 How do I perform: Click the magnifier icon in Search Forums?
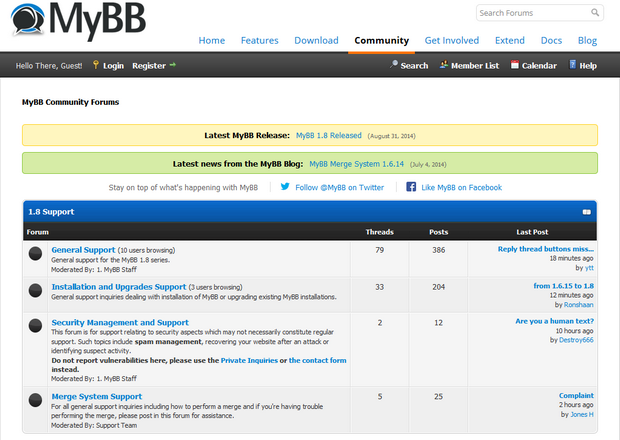[595, 13]
